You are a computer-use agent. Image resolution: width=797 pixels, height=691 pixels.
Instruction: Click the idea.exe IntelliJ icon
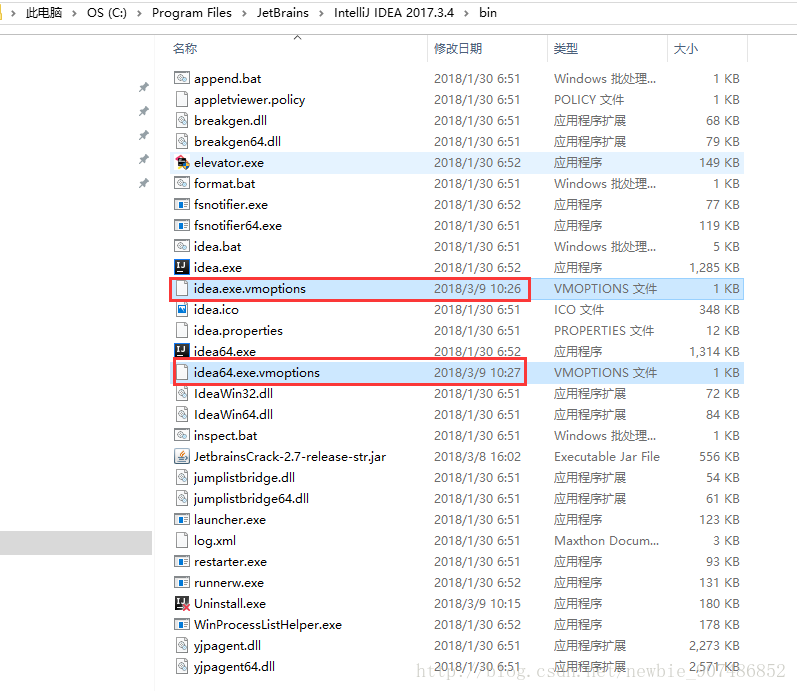182,267
